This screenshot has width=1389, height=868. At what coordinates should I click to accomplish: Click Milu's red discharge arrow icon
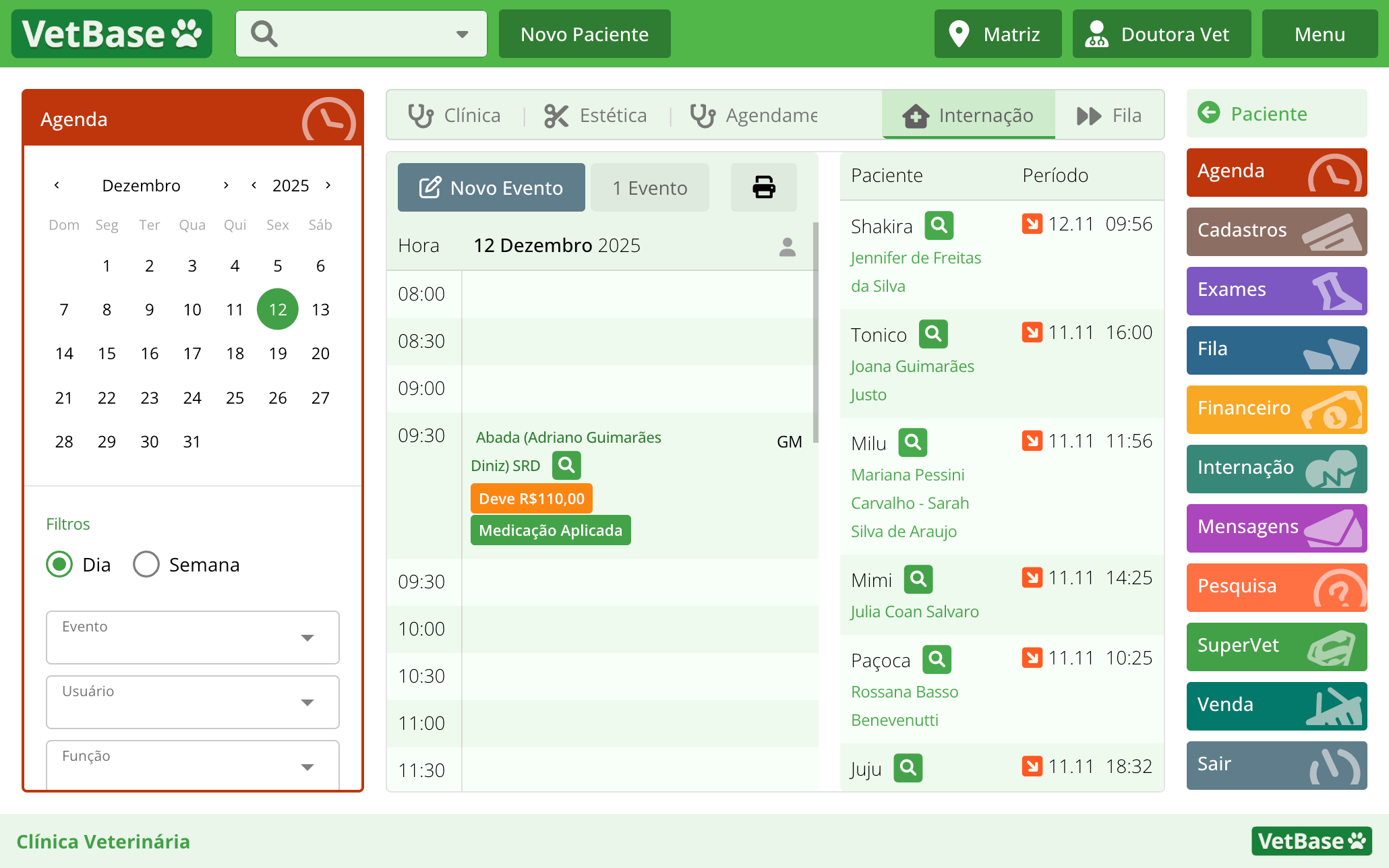(1032, 441)
